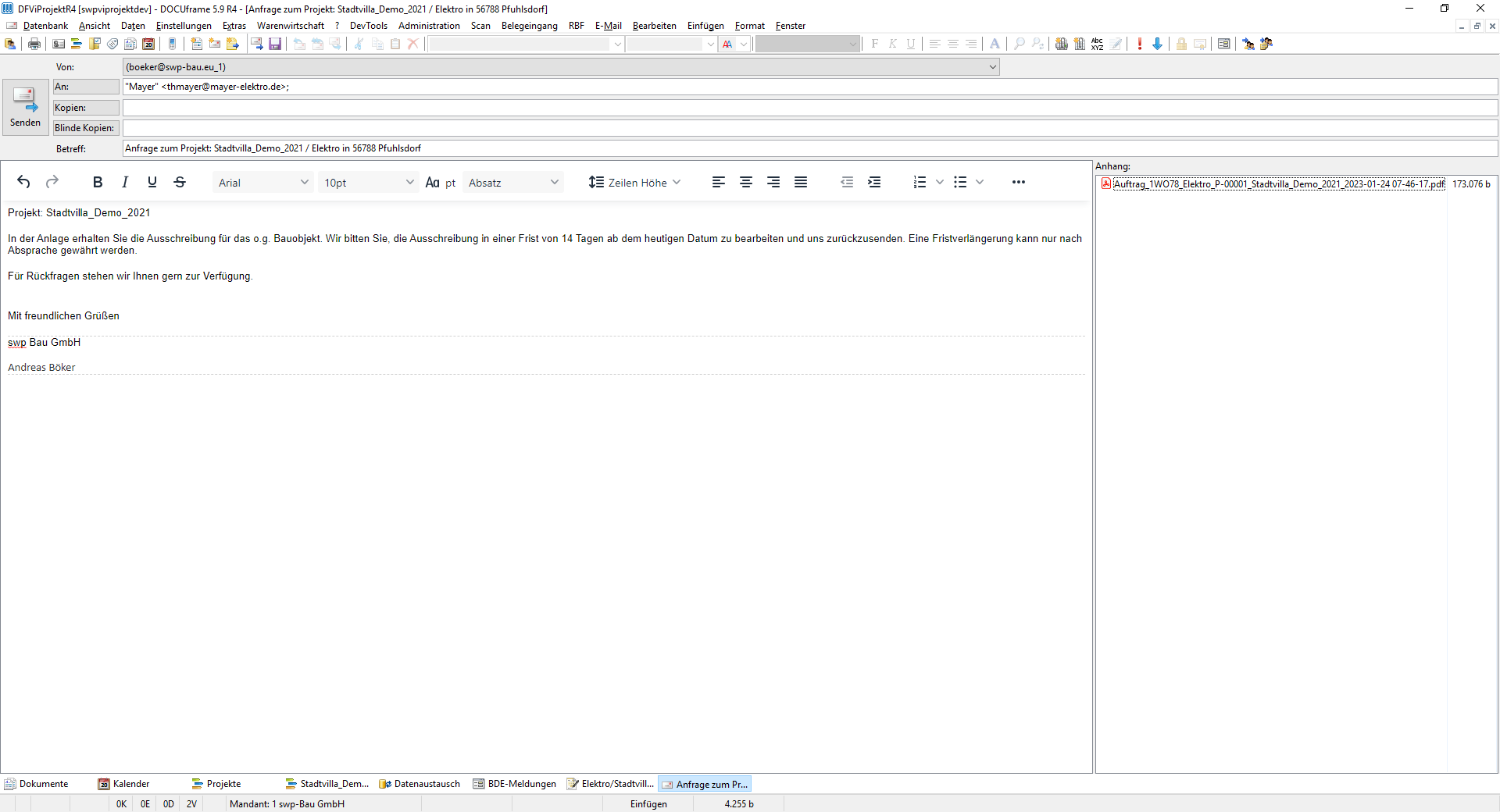Click the first paperclip attach file icon
The height and width of the screenshot is (812, 1500).
click(x=1062, y=44)
